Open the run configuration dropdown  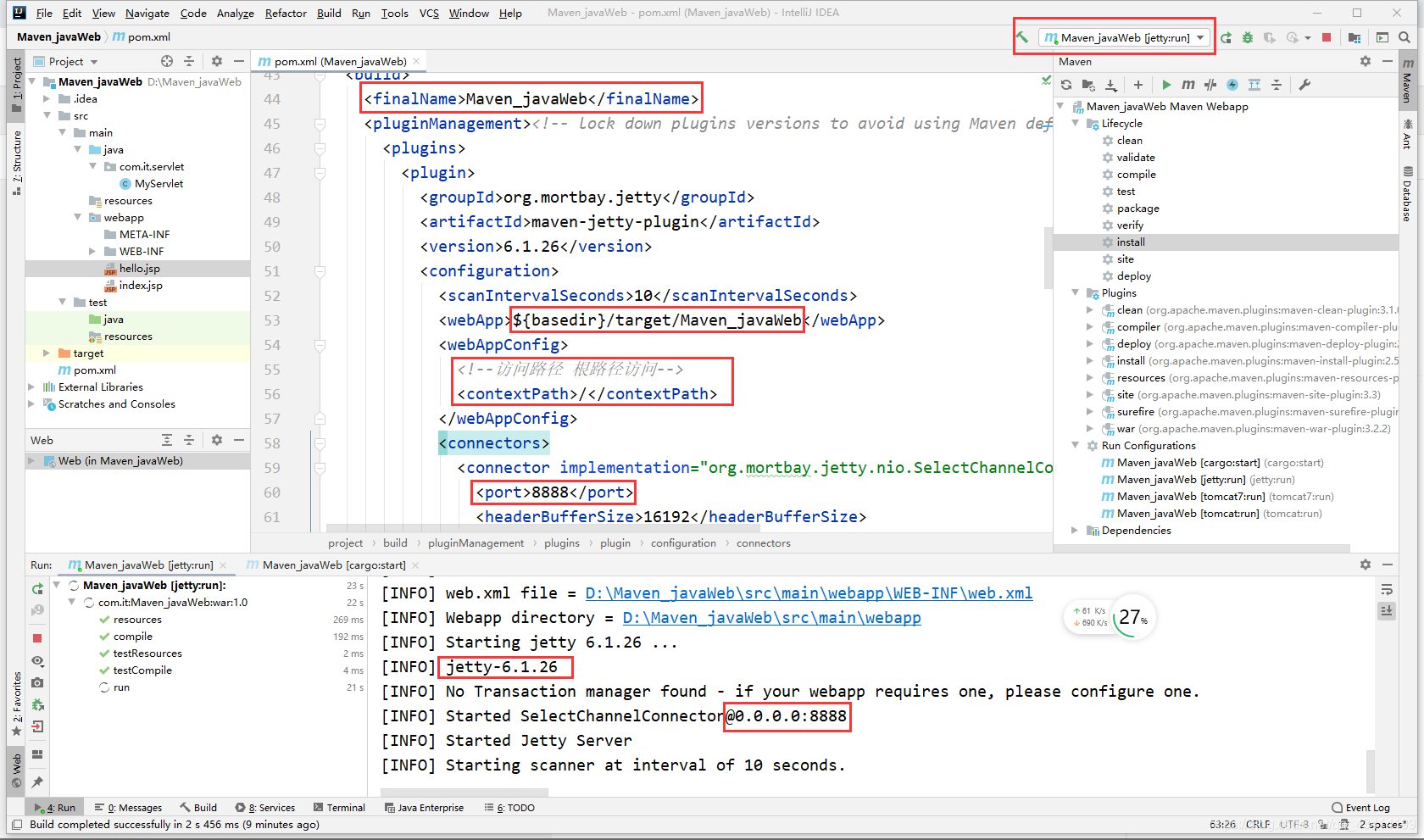point(1124,37)
